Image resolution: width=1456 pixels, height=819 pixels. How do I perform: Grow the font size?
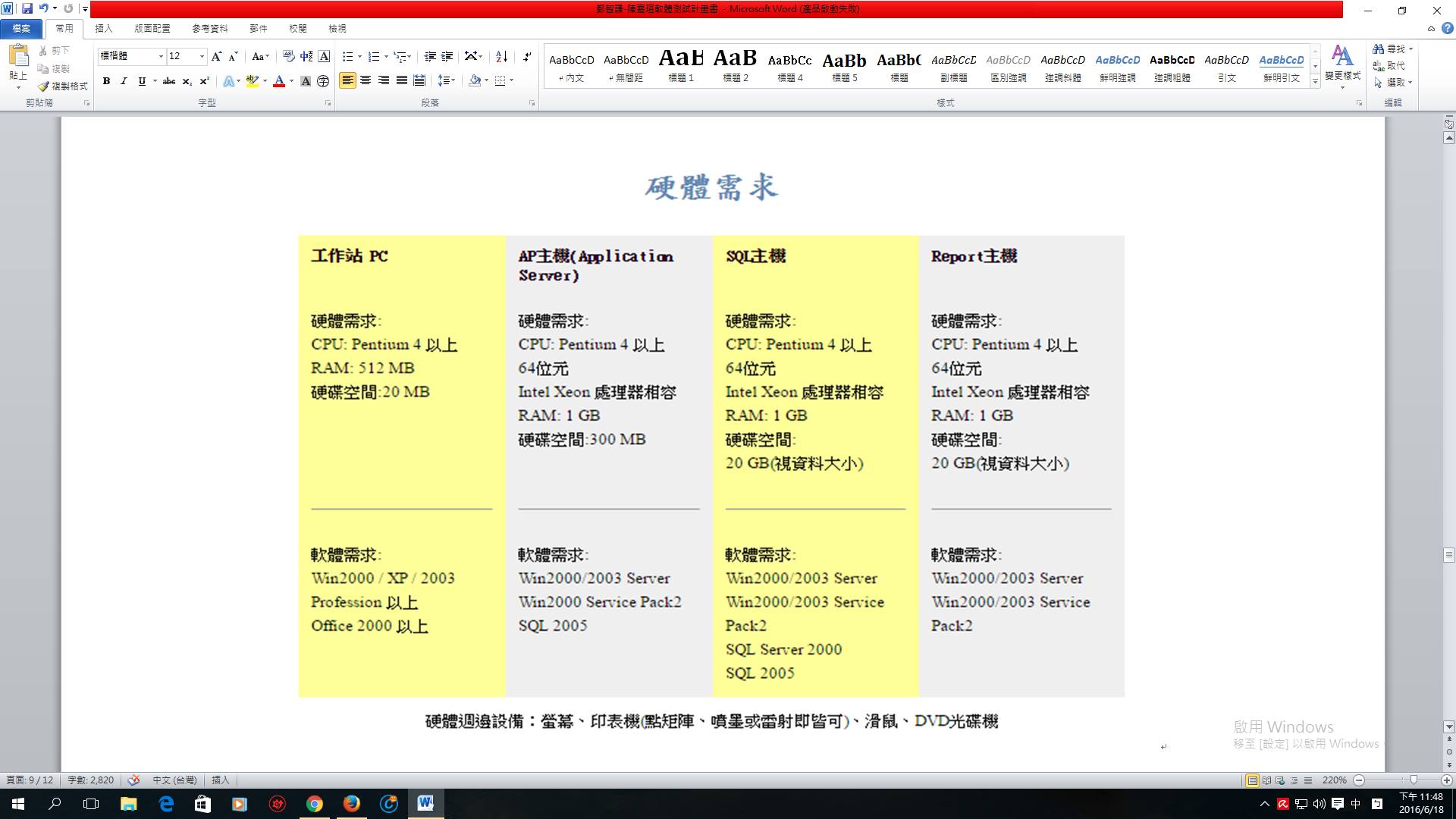click(x=216, y=56)
